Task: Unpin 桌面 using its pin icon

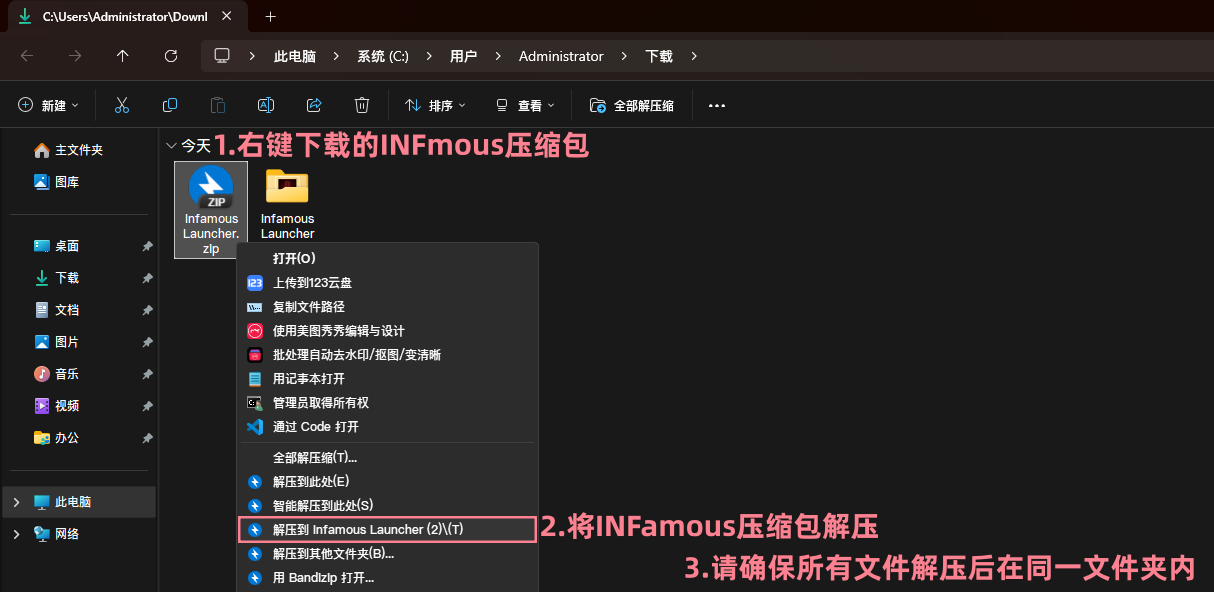Action: point(147,246)
